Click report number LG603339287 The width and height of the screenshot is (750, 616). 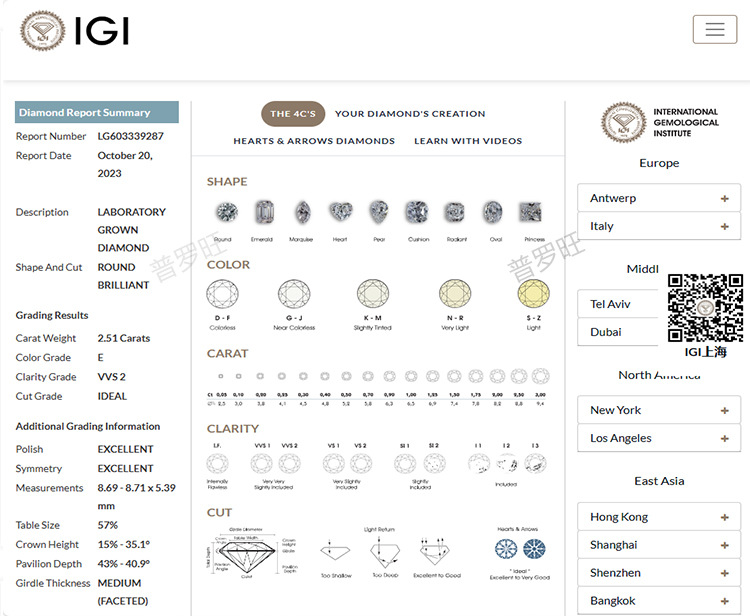coord(131,136)
